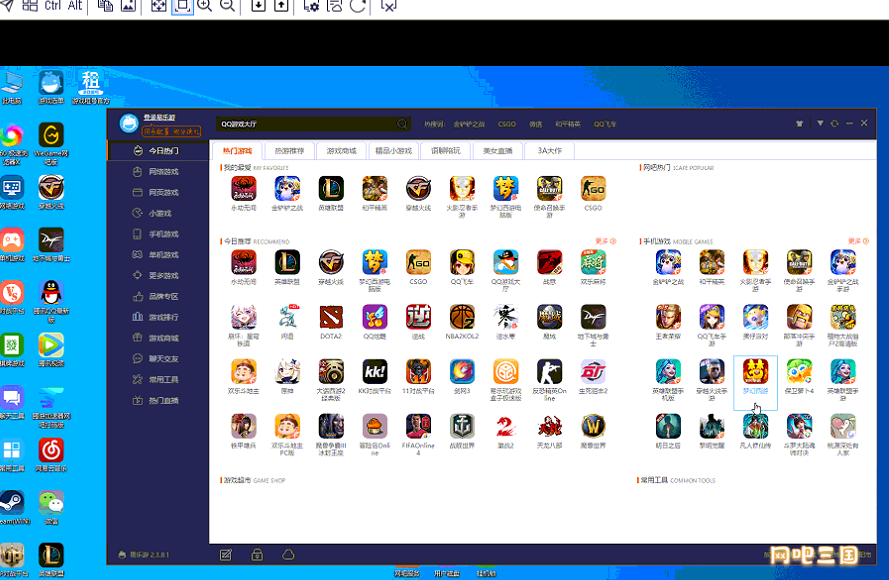The width and height of the screenshot is (889, 580).
Task: Switch to the 热游推荐 tab
Action: click(x=289, y=151)
